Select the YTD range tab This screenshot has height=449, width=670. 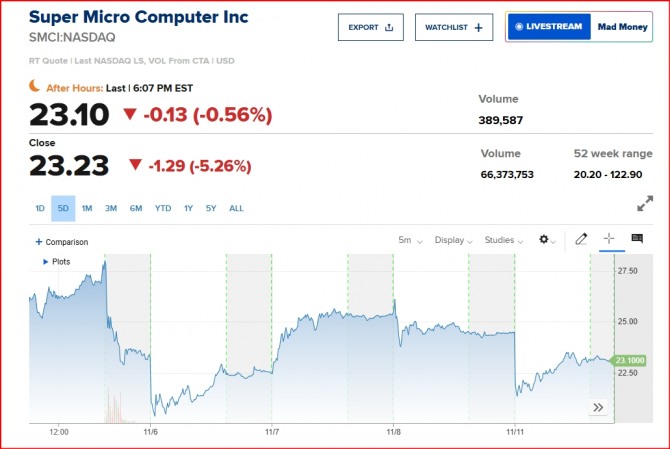(162, 208)
